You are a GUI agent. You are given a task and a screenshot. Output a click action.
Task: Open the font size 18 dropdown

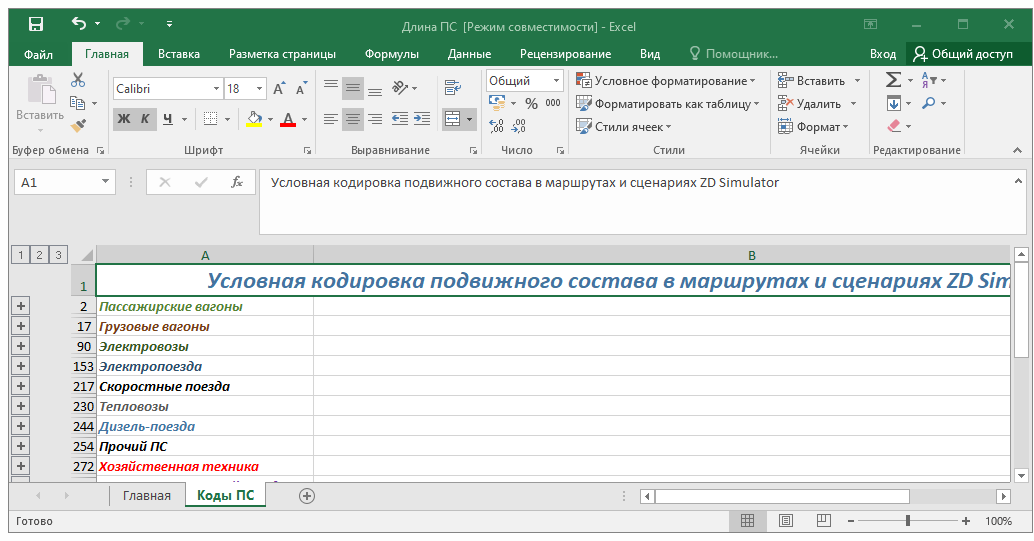pyautogui.click(x=260, y=89)
